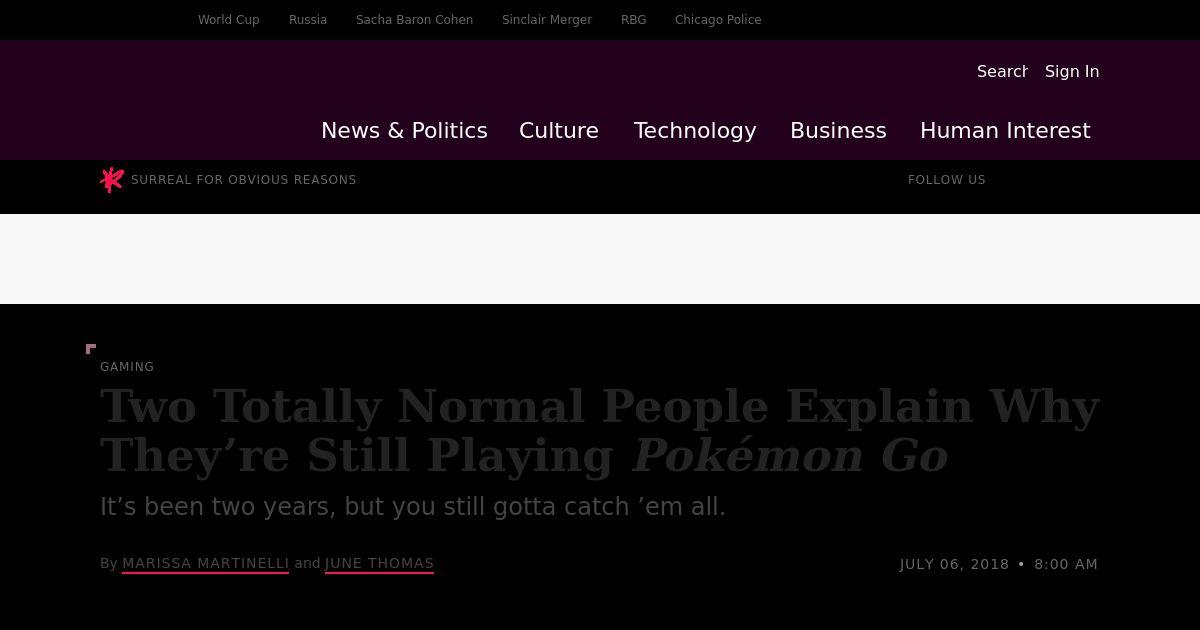Open the Sacha Baron Cohen topic link
The image size is (1200, 630).
click(x=414, y=20)
